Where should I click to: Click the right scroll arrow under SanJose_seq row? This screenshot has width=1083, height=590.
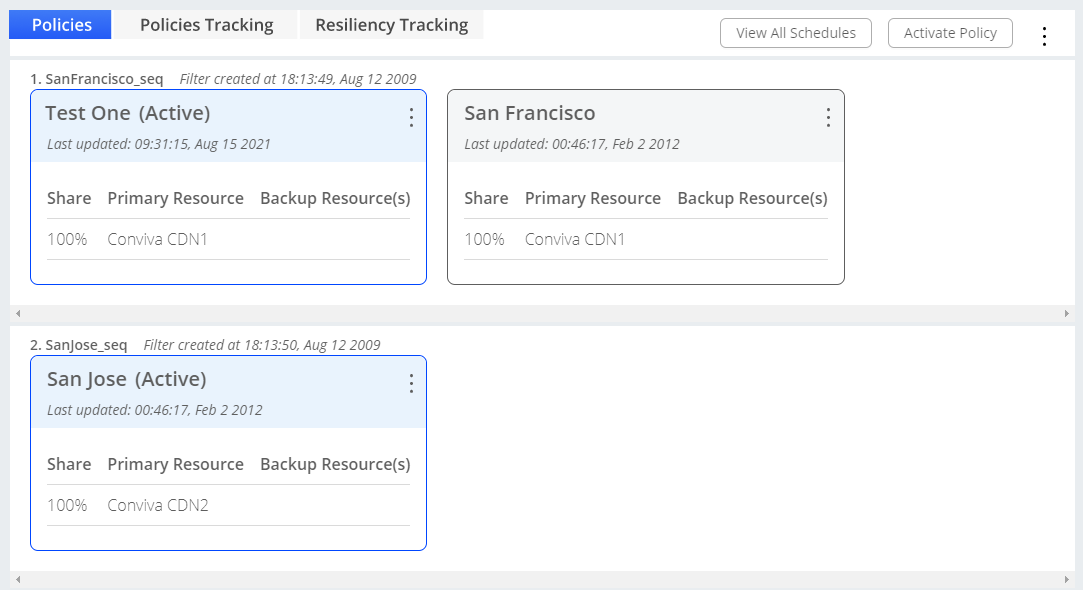coord(1066,580)
